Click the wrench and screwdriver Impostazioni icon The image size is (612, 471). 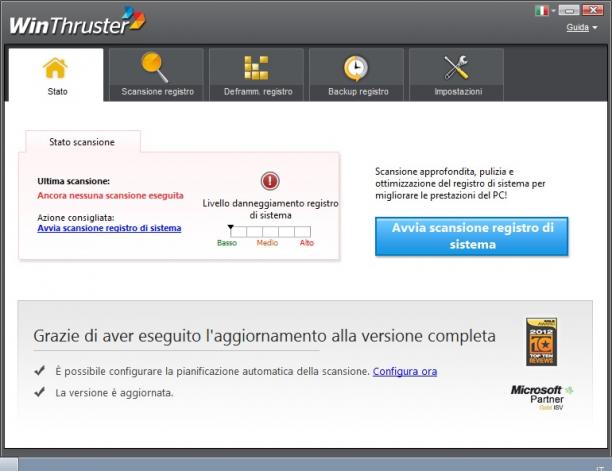pyautogui.click(x=456, y=68)
